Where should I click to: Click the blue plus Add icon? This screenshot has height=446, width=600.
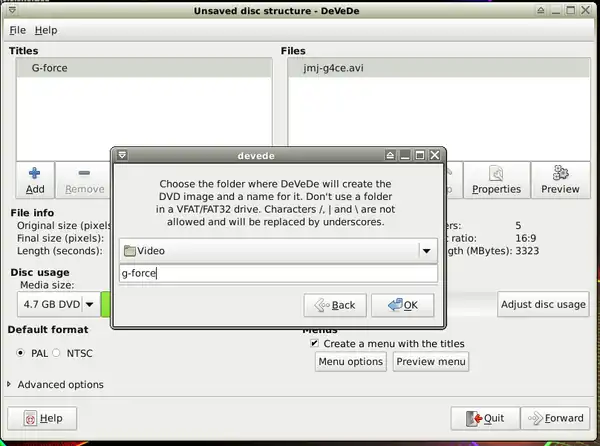pyautogui.click(x=34, y=173)
